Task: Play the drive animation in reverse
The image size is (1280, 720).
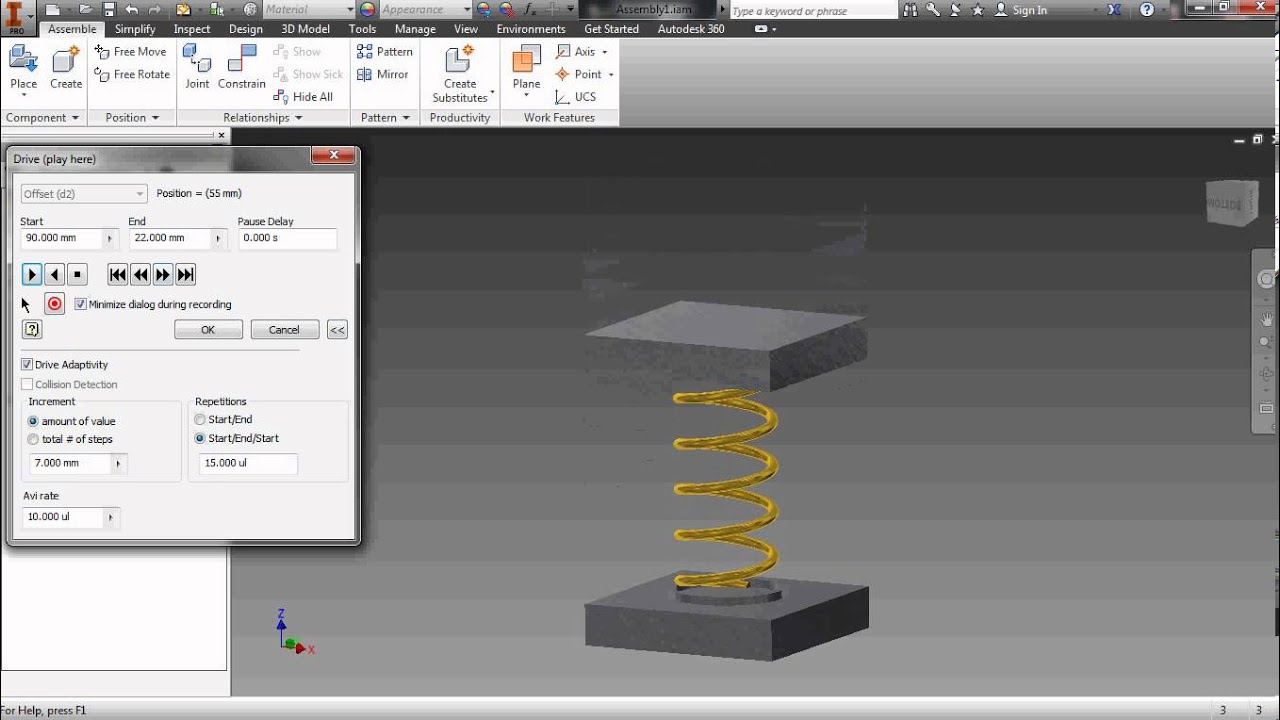Action: [55, 274]
